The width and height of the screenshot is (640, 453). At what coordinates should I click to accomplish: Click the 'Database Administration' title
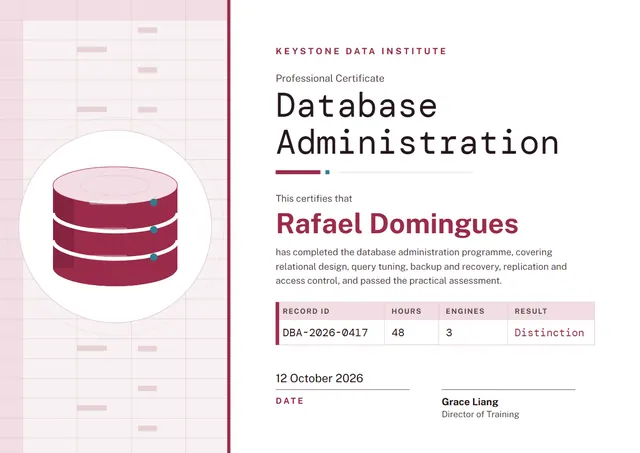click(x=417, y=124)
